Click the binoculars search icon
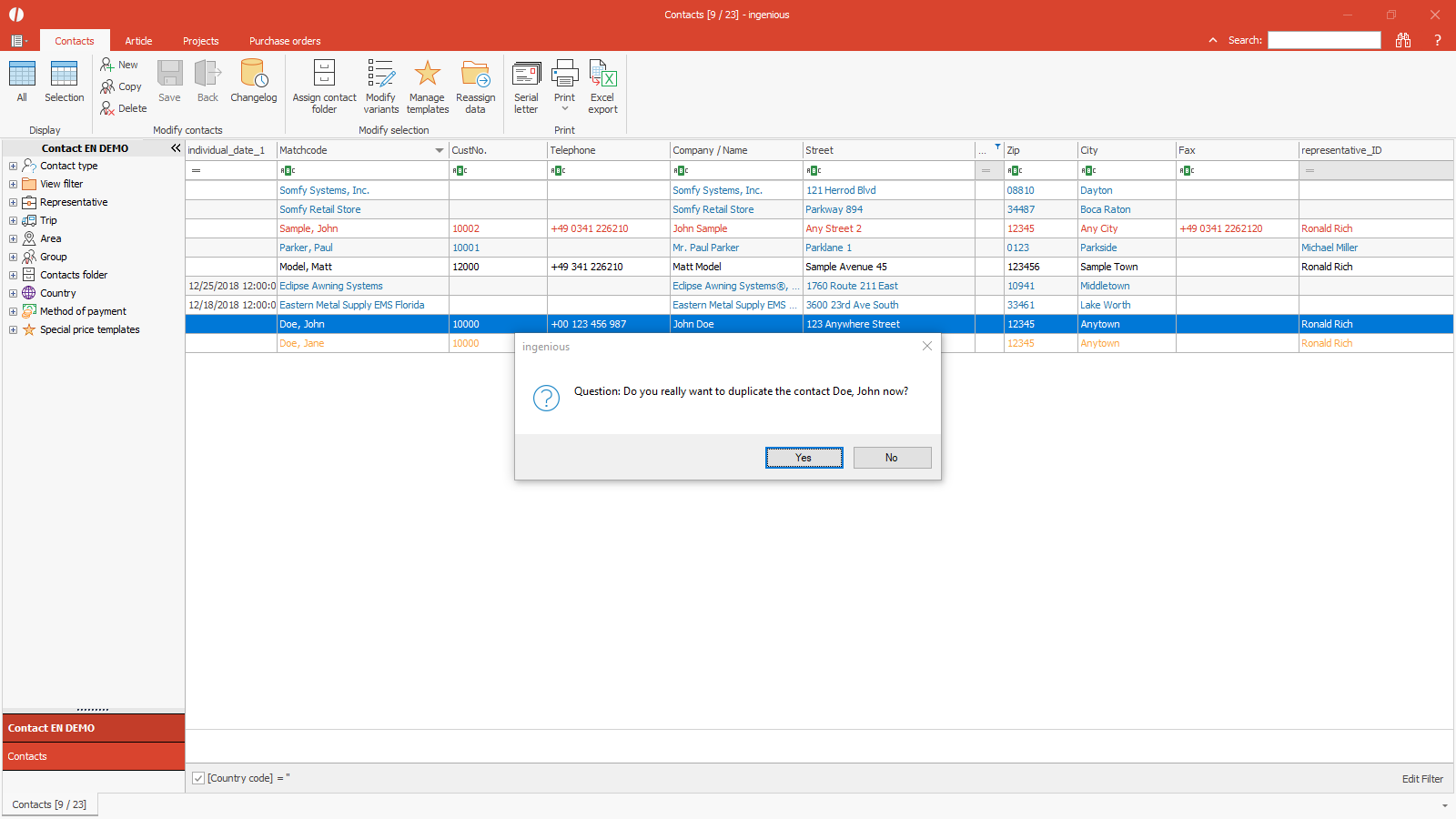The width and height of the screenshot is (1456, 819). point(1402,40)
